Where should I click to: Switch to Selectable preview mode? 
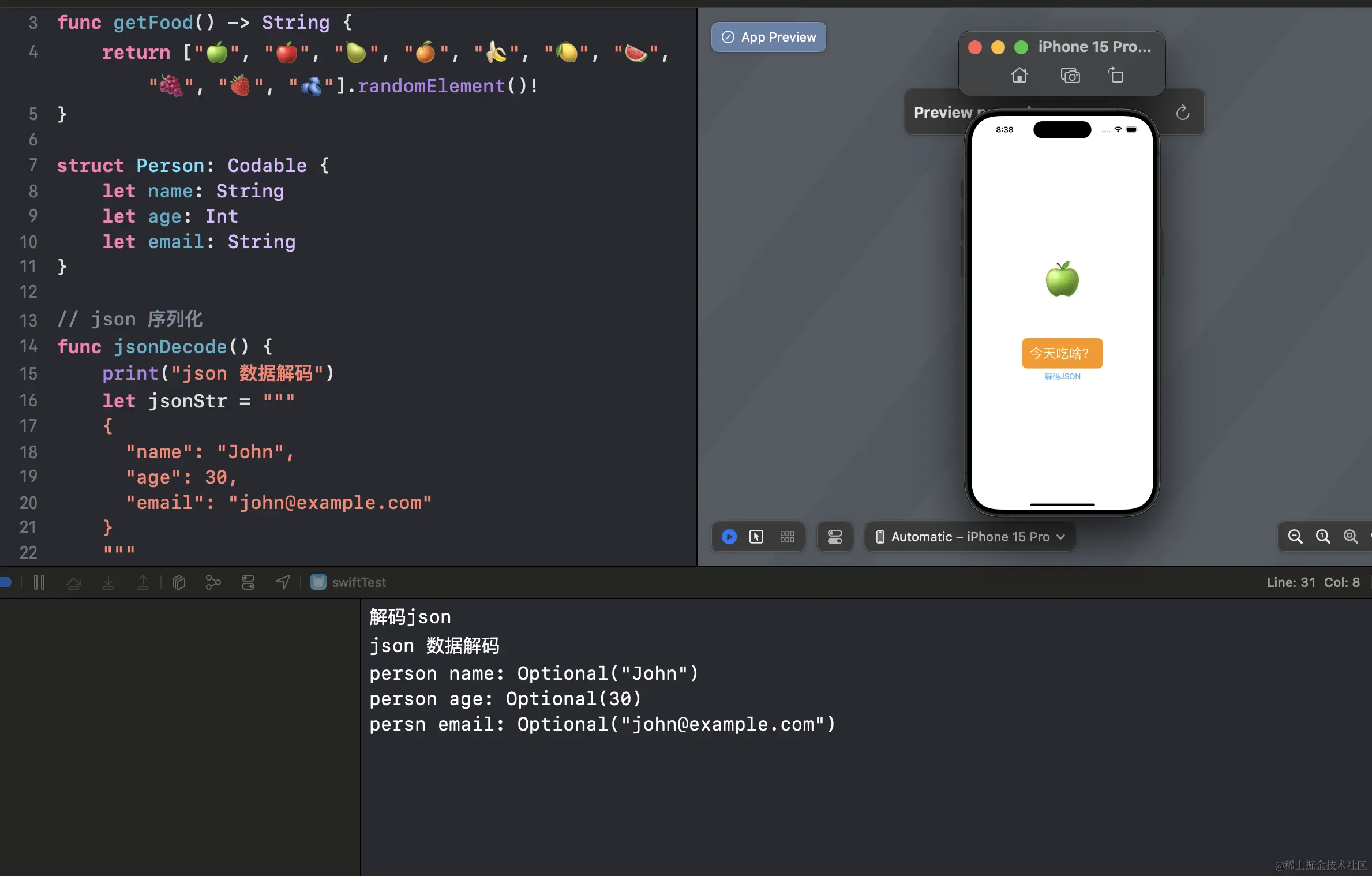click(756, 537)
